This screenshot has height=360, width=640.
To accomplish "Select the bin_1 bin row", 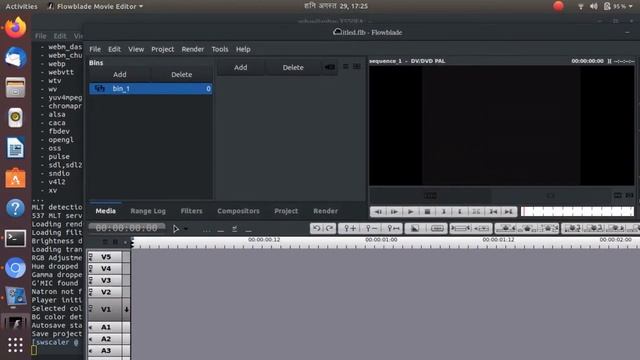I will [x=151, y=89].
